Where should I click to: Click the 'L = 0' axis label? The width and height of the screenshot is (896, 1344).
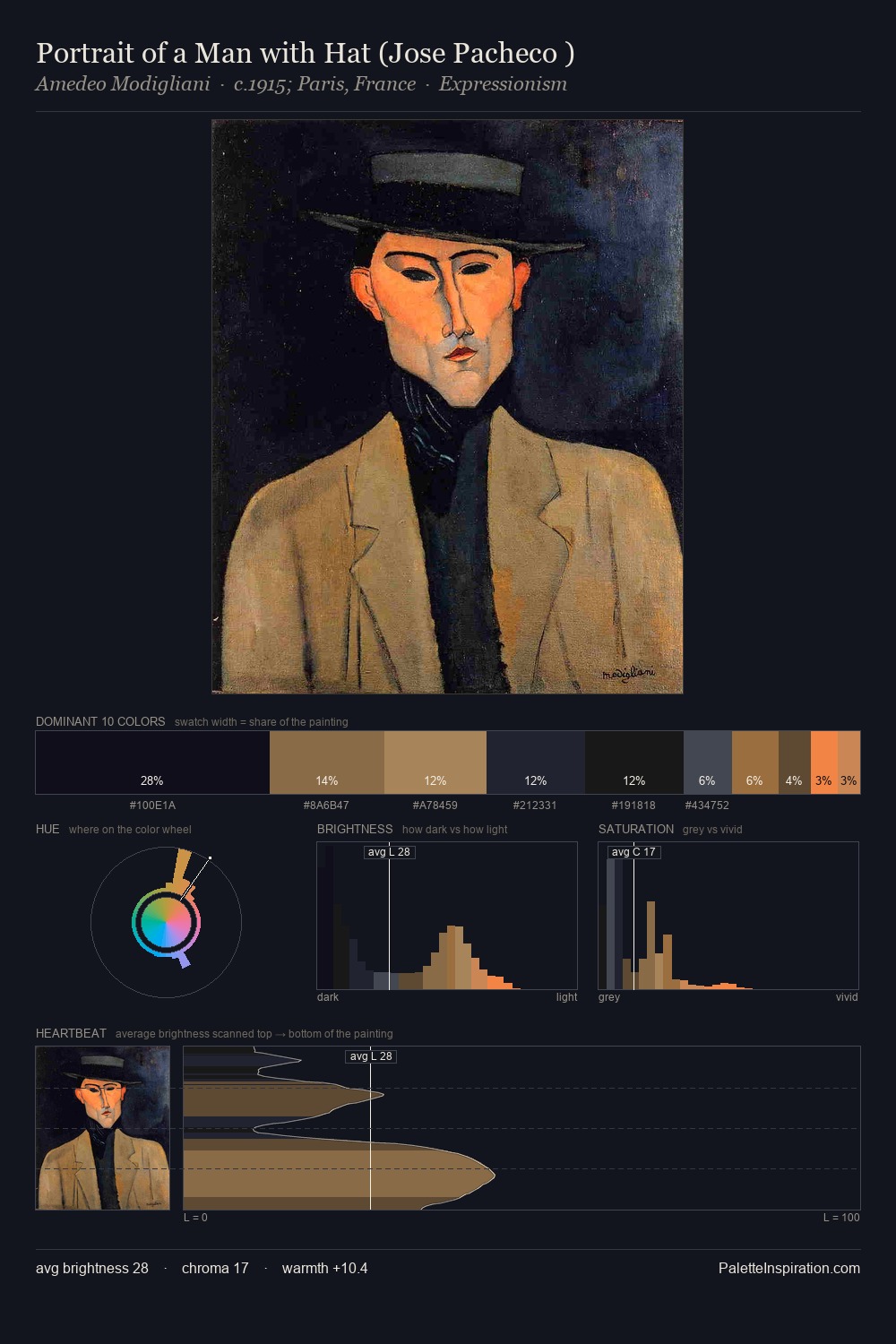click(x=195, y=1218)
